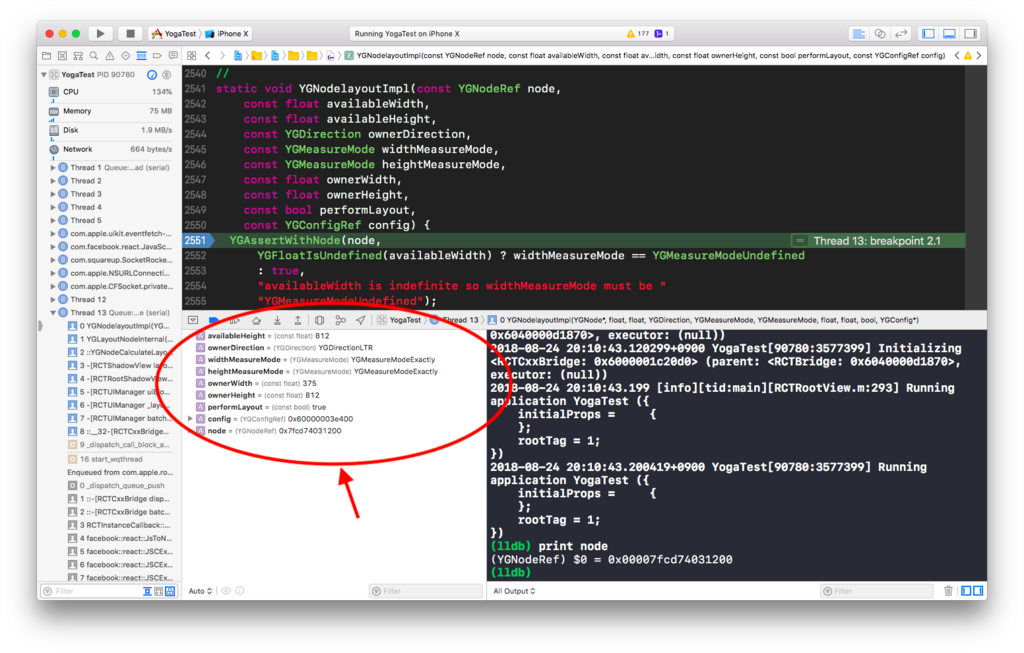Image resolution: width=1024 pixels, height=653 pixels.
Task: Expand Thread 12 disclosure triangle
Action: (x=53, y=300)
